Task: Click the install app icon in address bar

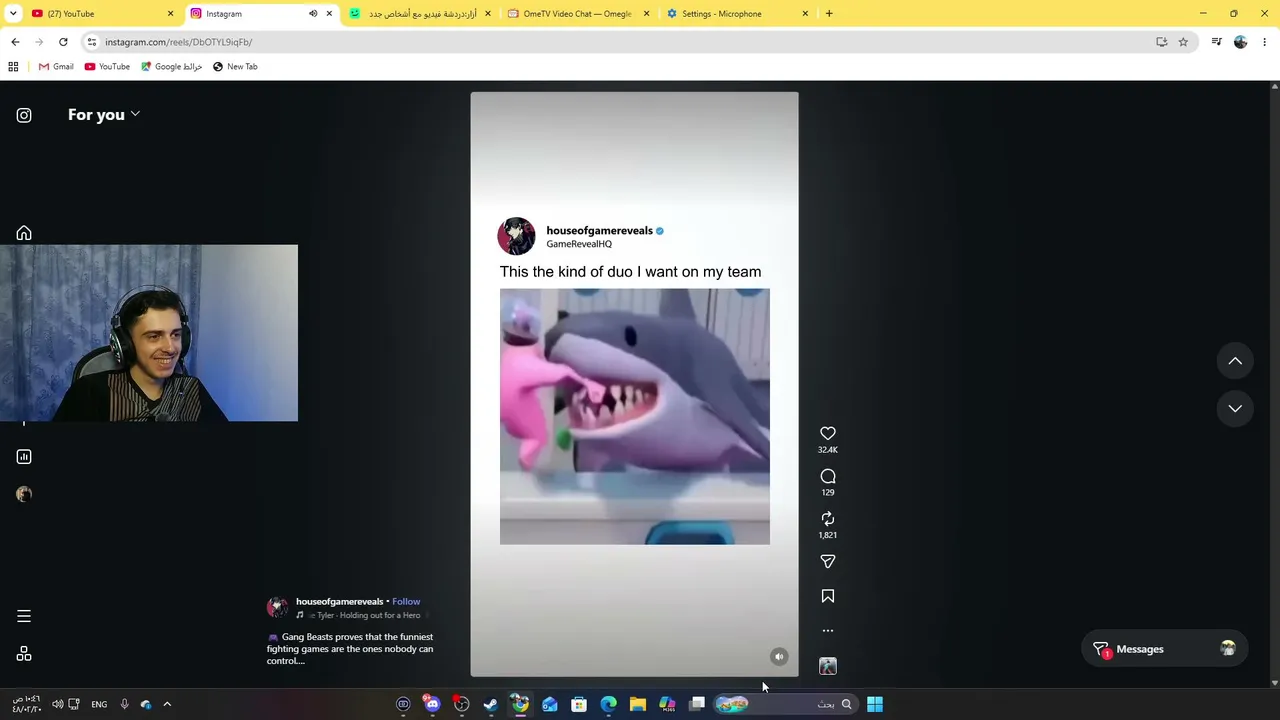Action: click(1161, 42)
